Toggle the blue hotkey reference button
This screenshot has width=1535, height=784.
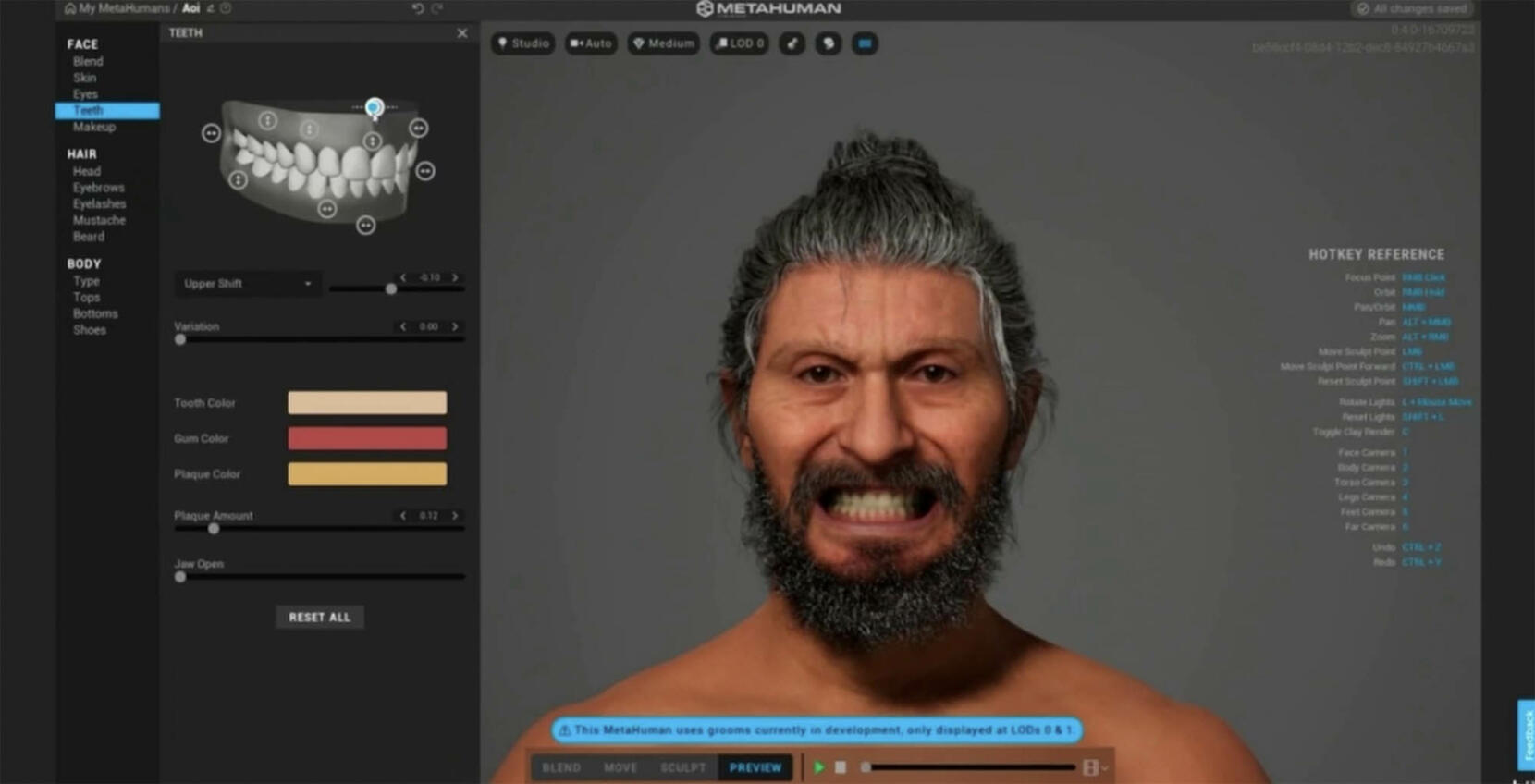pyautogui.click(x=865, y=43)
